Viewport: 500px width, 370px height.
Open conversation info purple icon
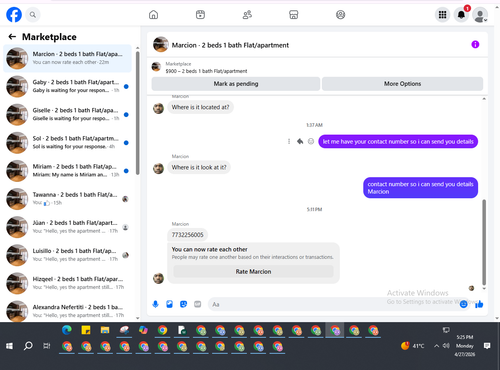(x=475, y=44)
